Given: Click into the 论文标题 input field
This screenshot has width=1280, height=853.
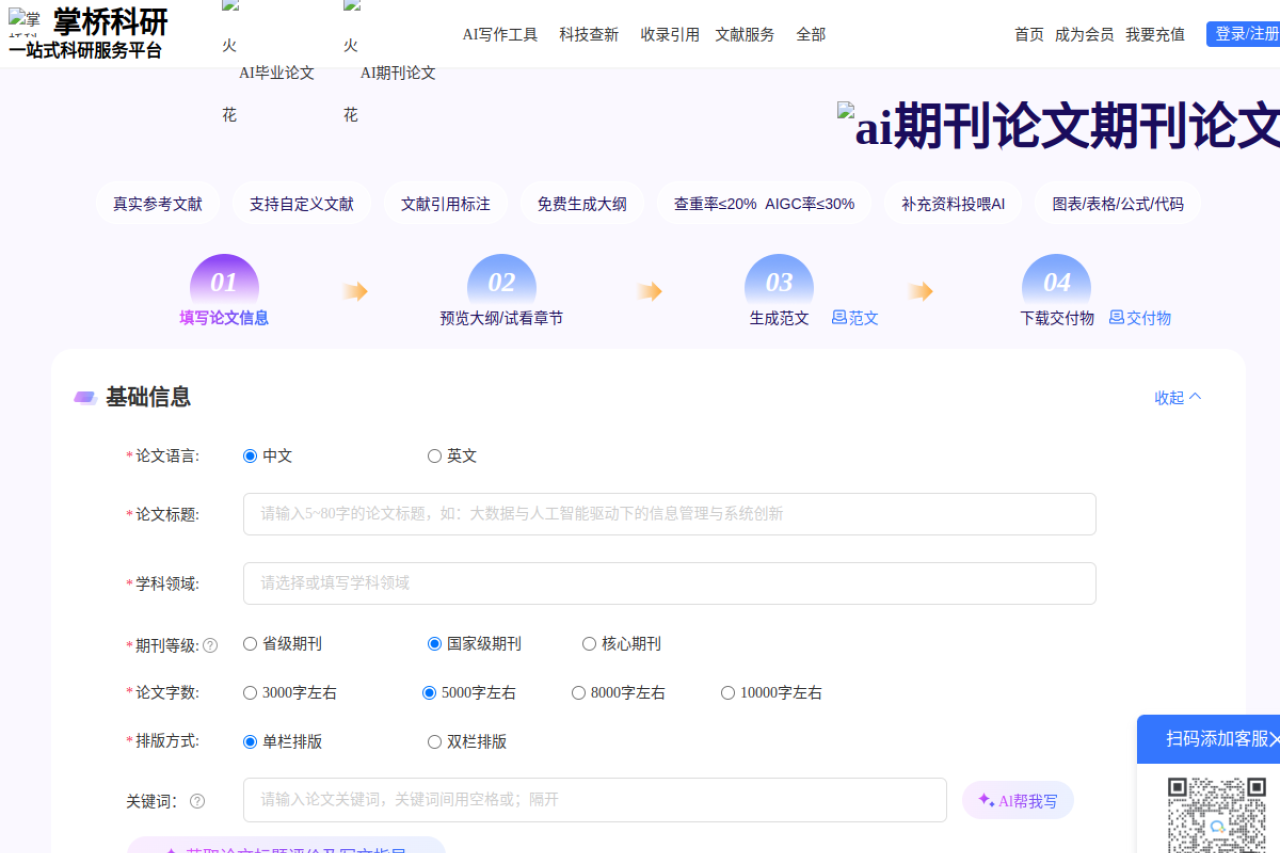Looking at the screenshot, I should [x=669, y=514].
